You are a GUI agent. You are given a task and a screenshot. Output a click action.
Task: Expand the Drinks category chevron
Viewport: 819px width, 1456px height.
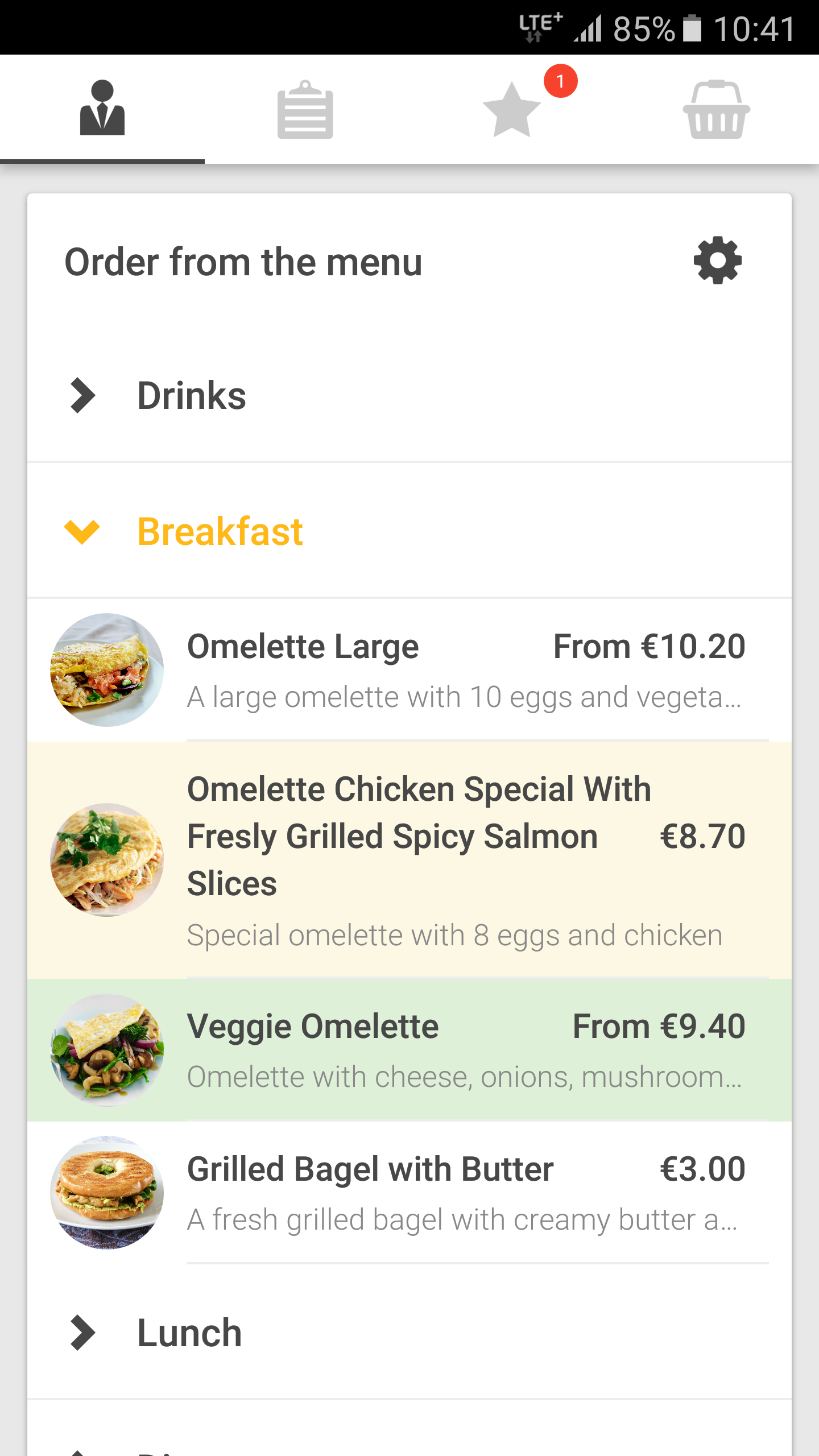pyautogui.click(x=83, y=395)
